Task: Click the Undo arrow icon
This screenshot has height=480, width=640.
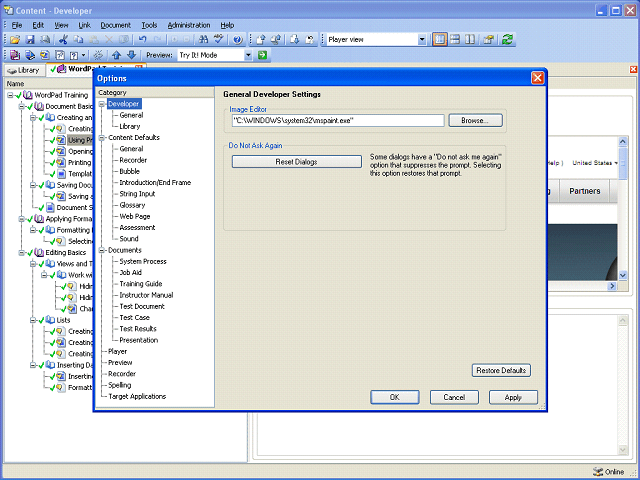Action: click(142, 40)
